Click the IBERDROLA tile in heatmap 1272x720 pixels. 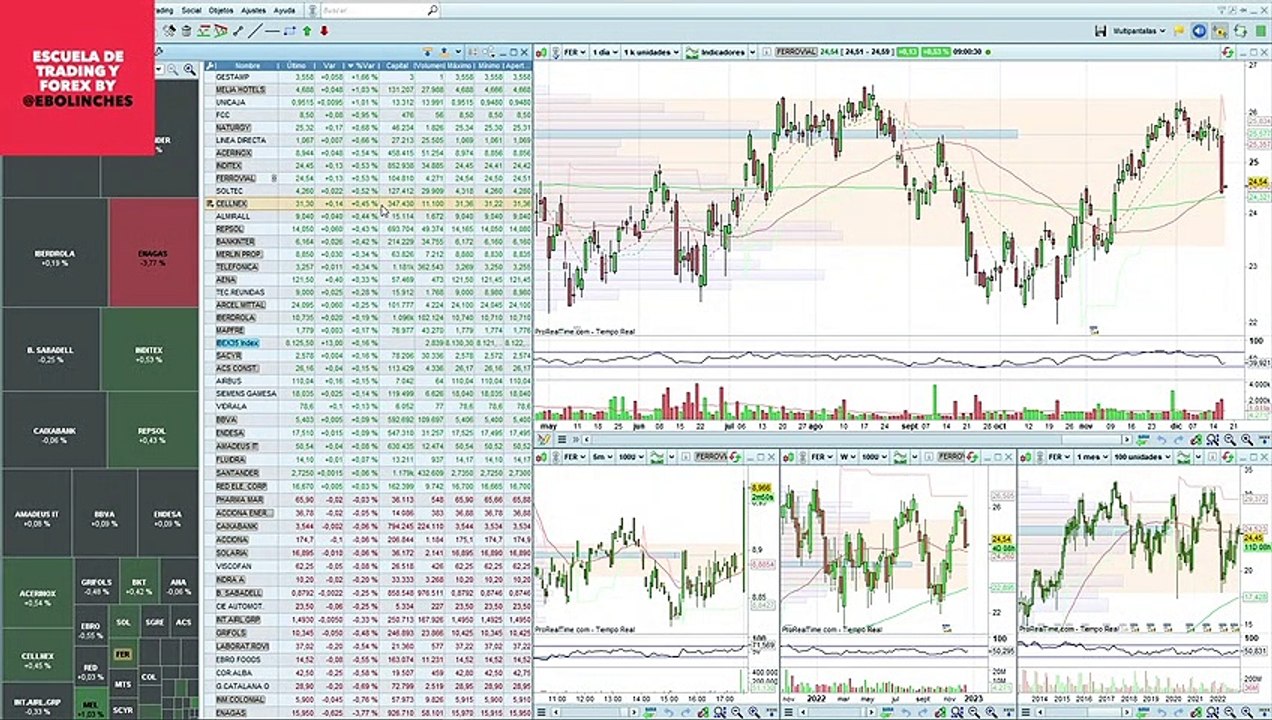point(54,253)
